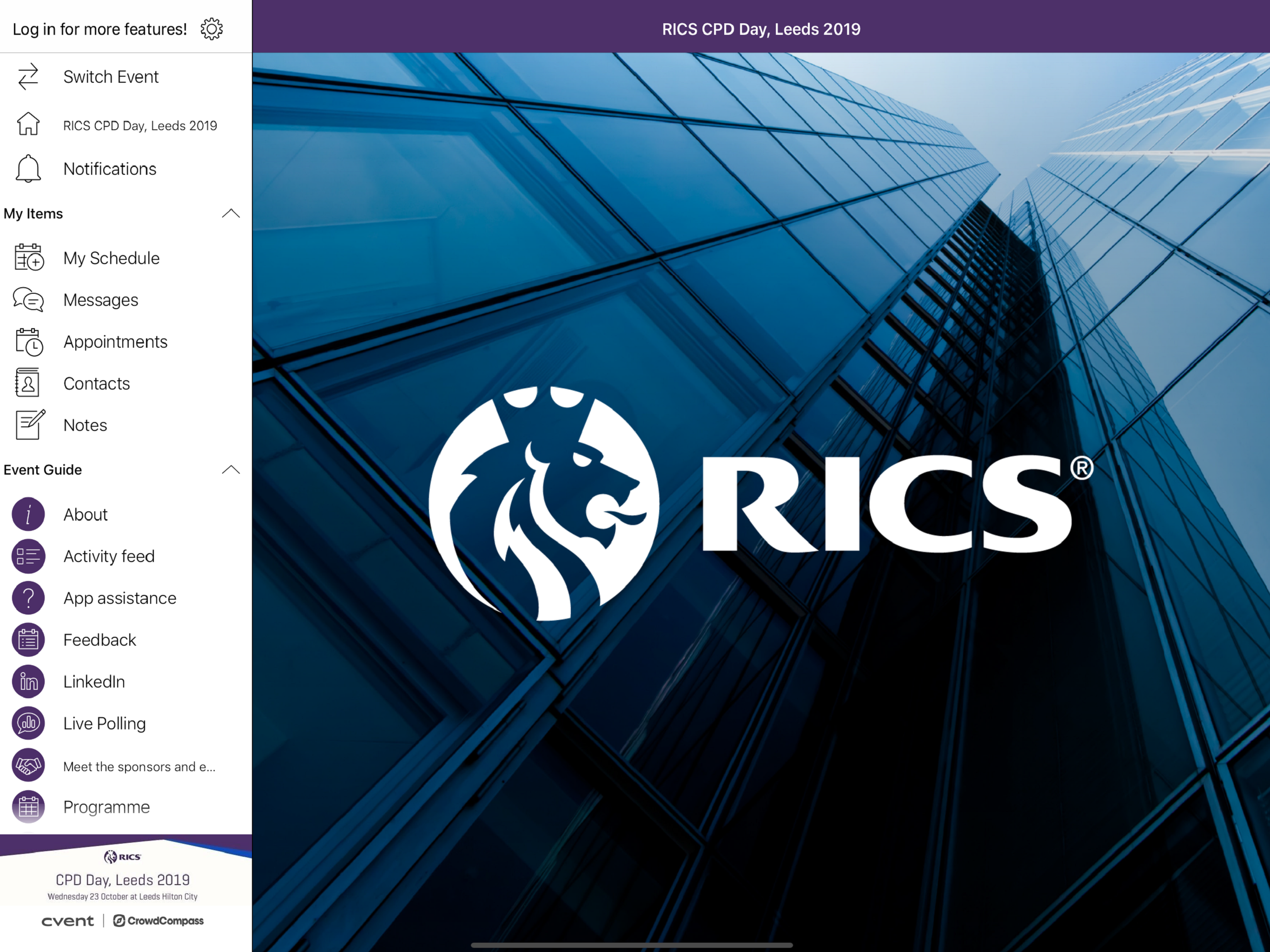Open the Programme

pyautogui.click(x=126, y=807)
